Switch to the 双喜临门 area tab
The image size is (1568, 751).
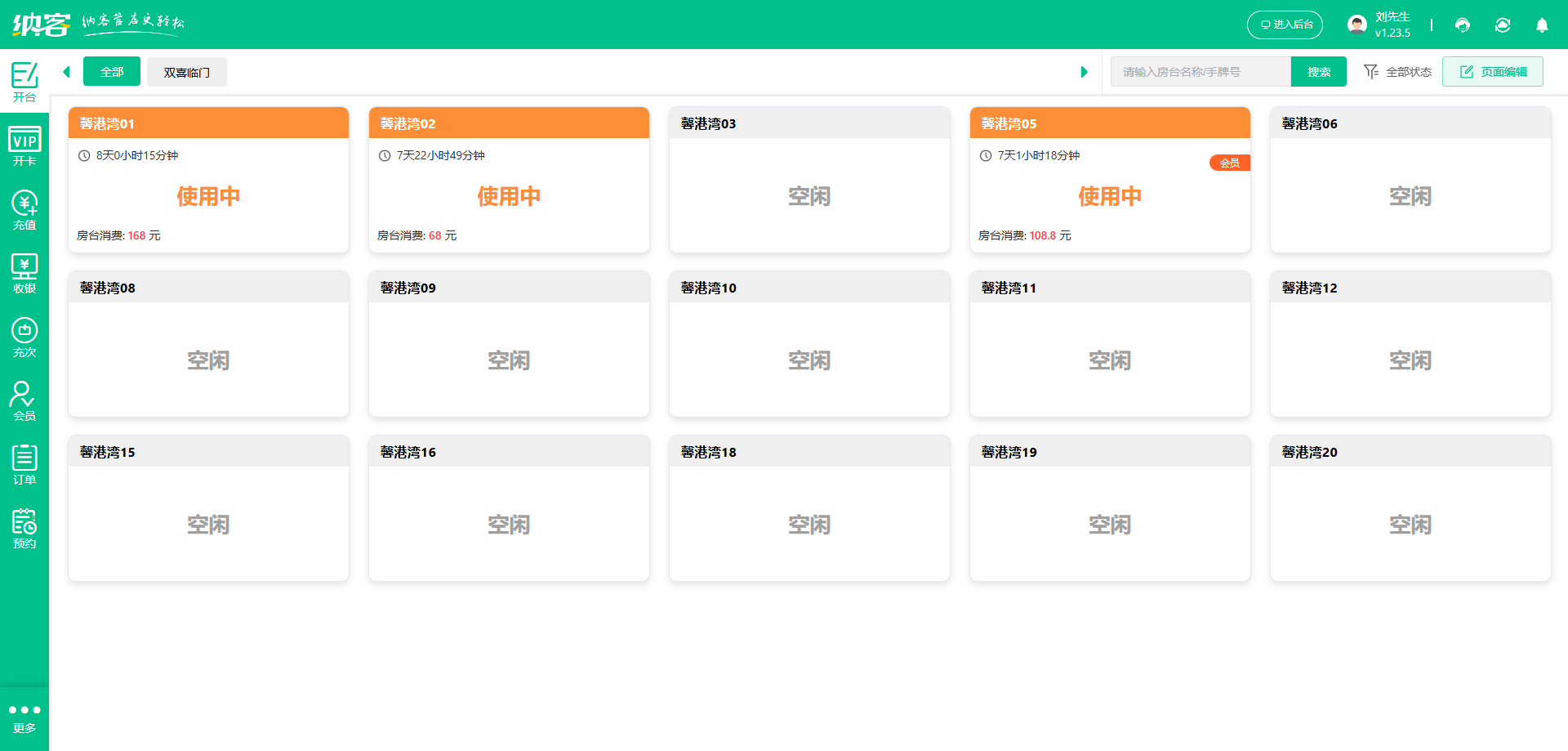point(186,72)
